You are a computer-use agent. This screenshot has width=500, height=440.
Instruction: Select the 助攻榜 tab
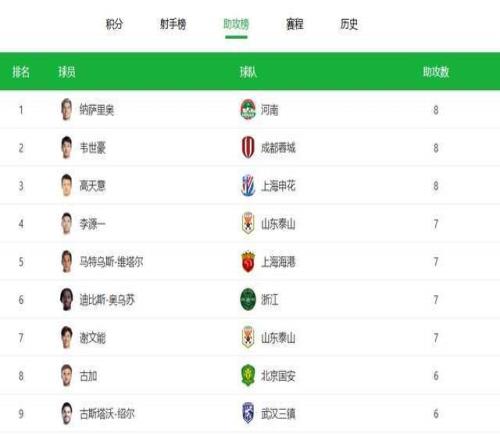[236, 24]
